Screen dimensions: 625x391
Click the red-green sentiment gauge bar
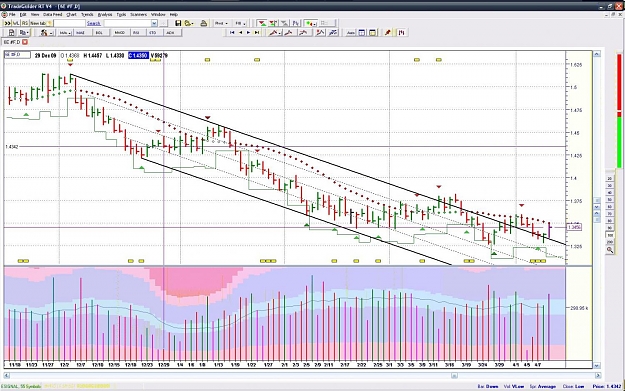pos(619,110)
